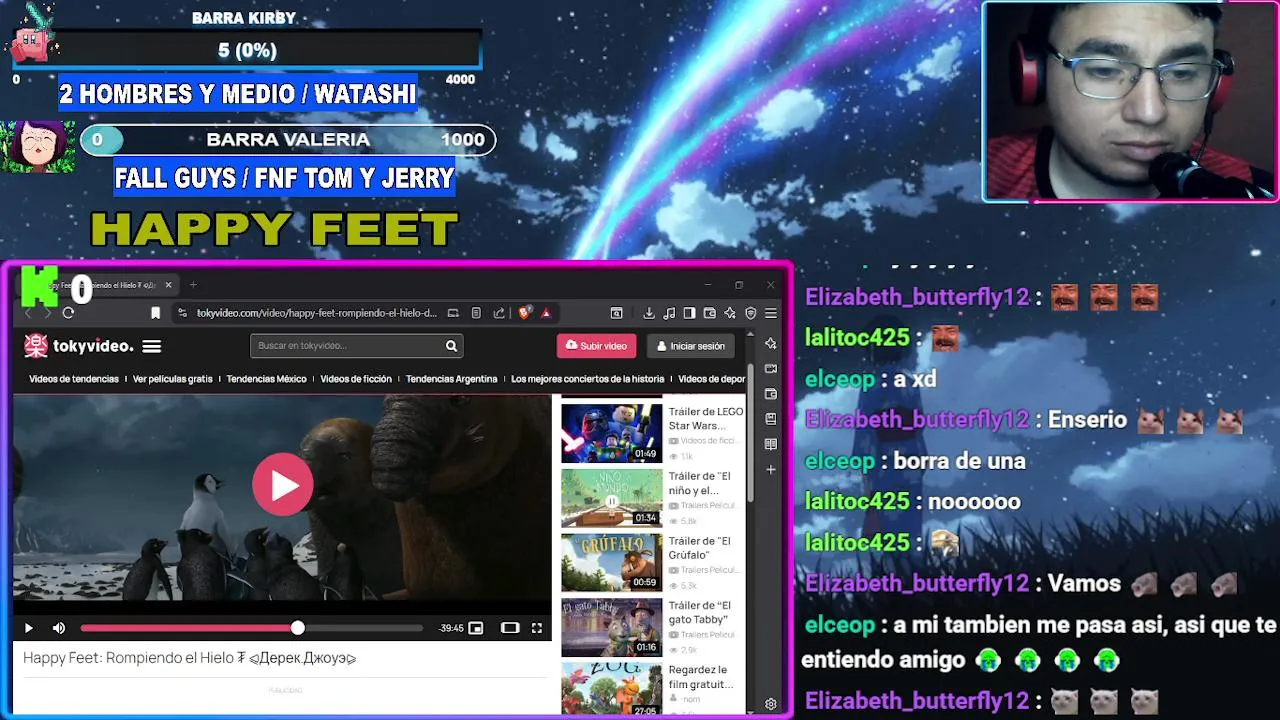This screenshot has width=1280, height=720.
Task: Go back to the previous page
Action: (x=28, y=313)
